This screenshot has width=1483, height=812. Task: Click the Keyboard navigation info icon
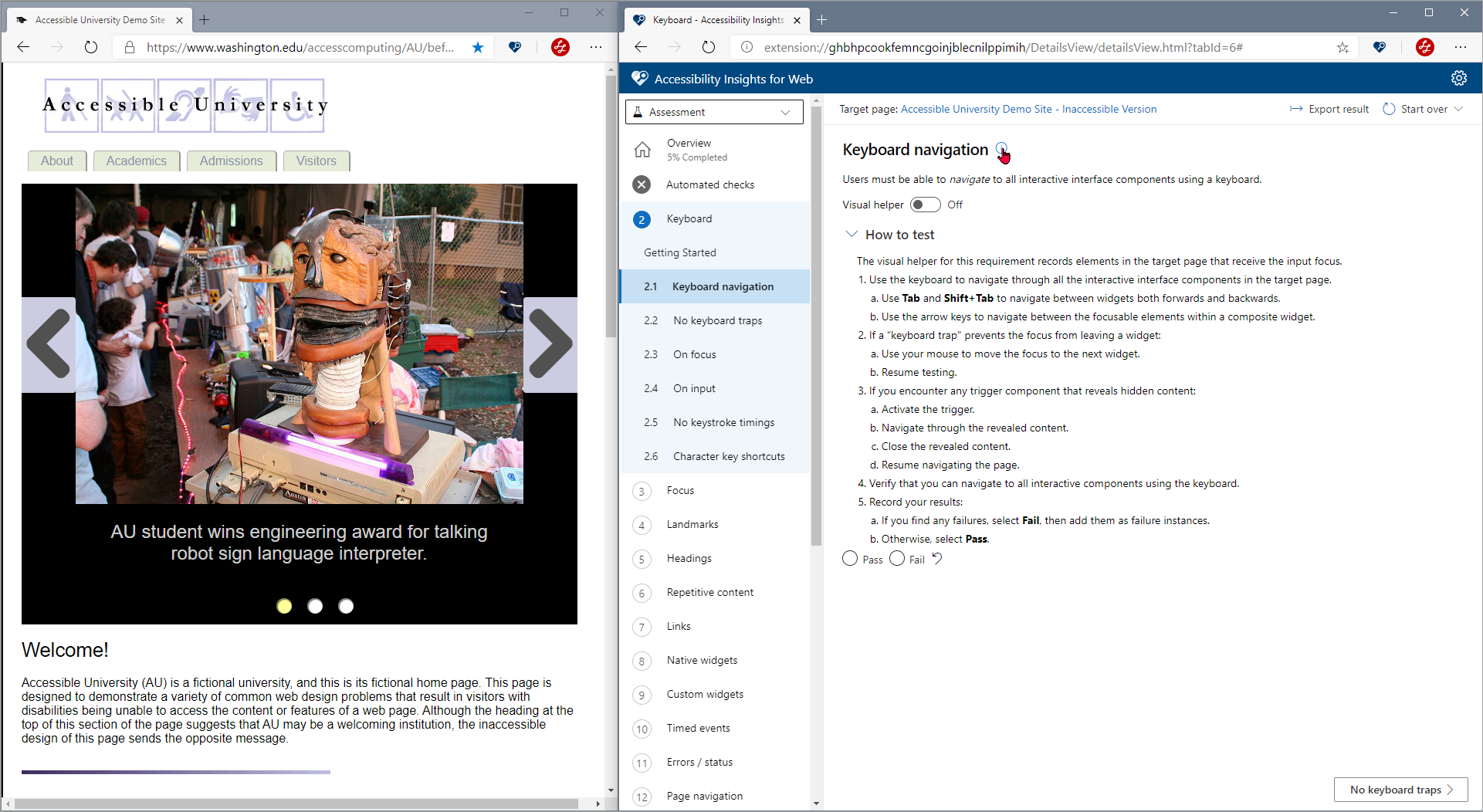tap(1001, 148)
